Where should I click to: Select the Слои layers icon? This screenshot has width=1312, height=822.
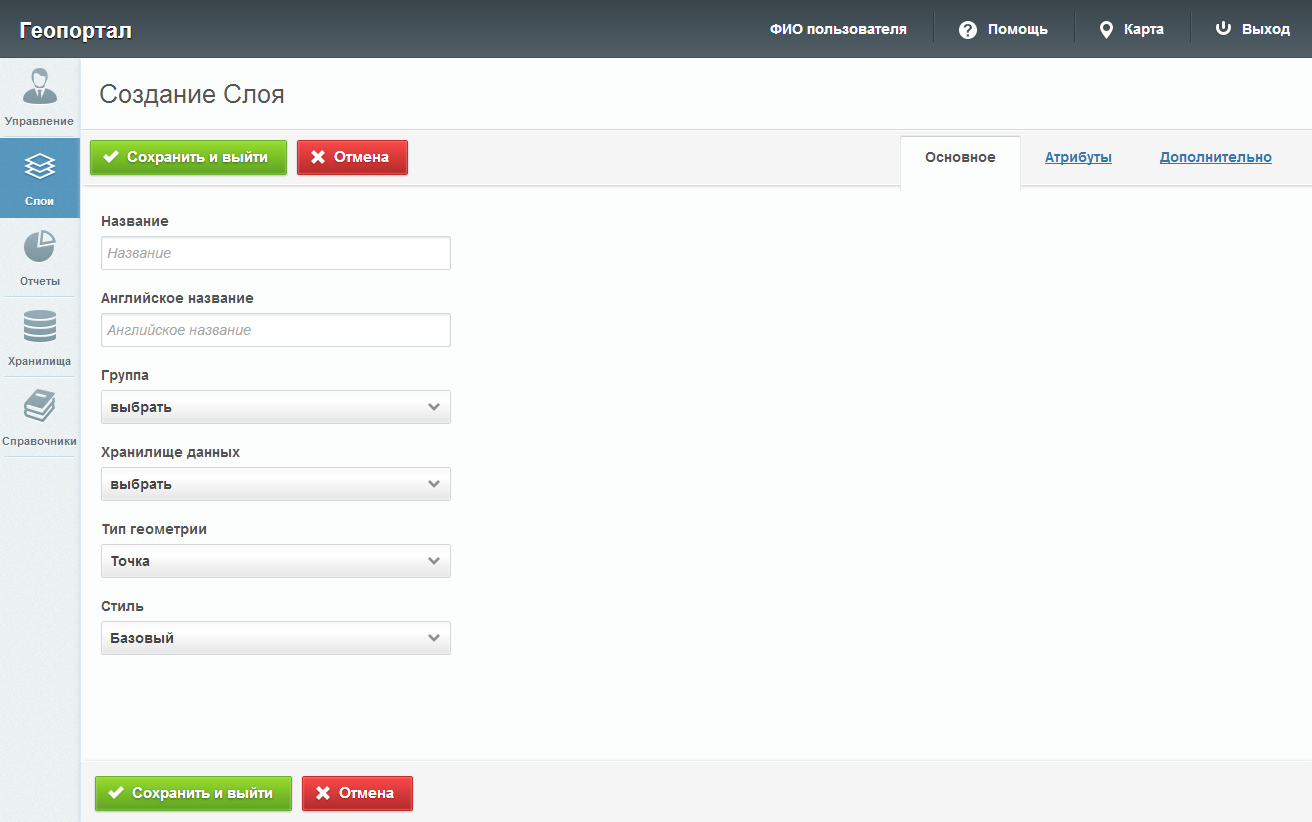(39, 165)
